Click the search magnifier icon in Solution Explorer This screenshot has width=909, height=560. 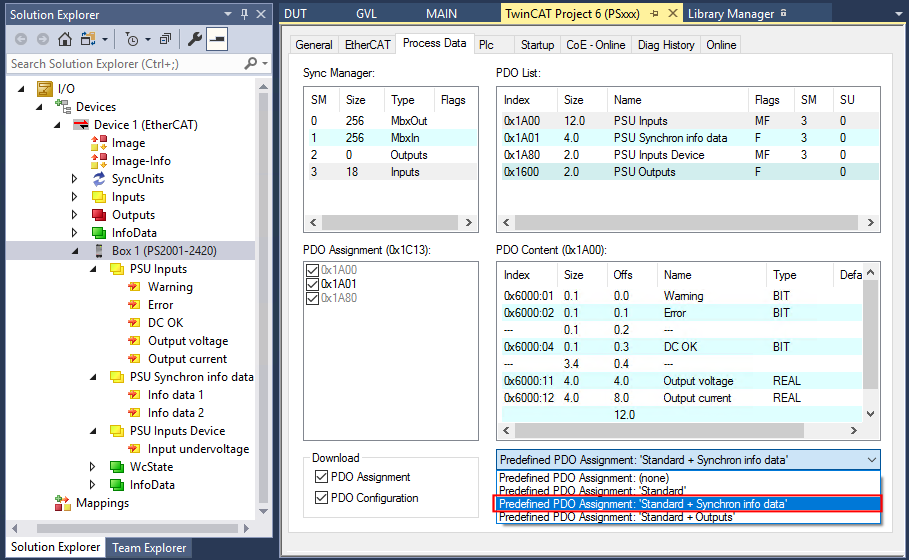coord(250,63)
